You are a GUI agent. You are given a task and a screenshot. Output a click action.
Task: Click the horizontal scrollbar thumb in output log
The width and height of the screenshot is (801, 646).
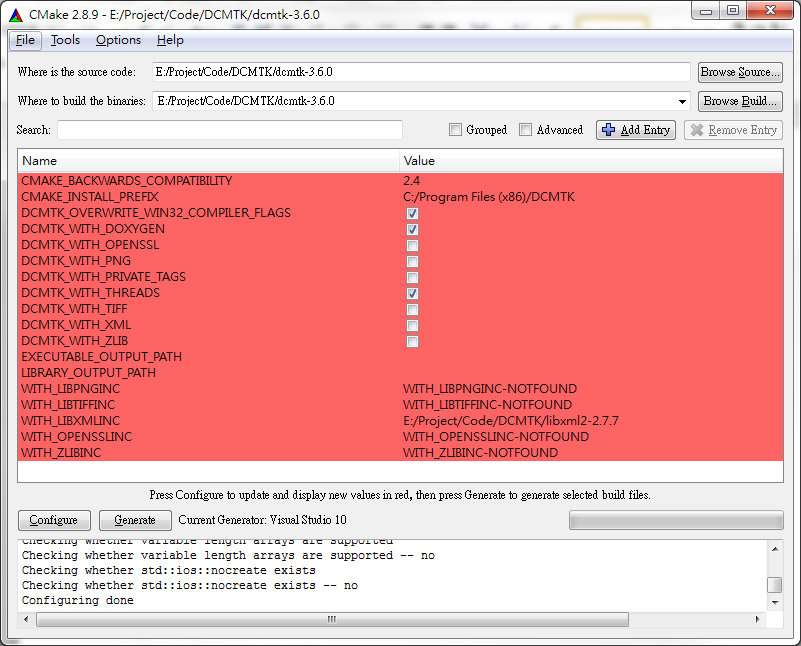[332, 619]
